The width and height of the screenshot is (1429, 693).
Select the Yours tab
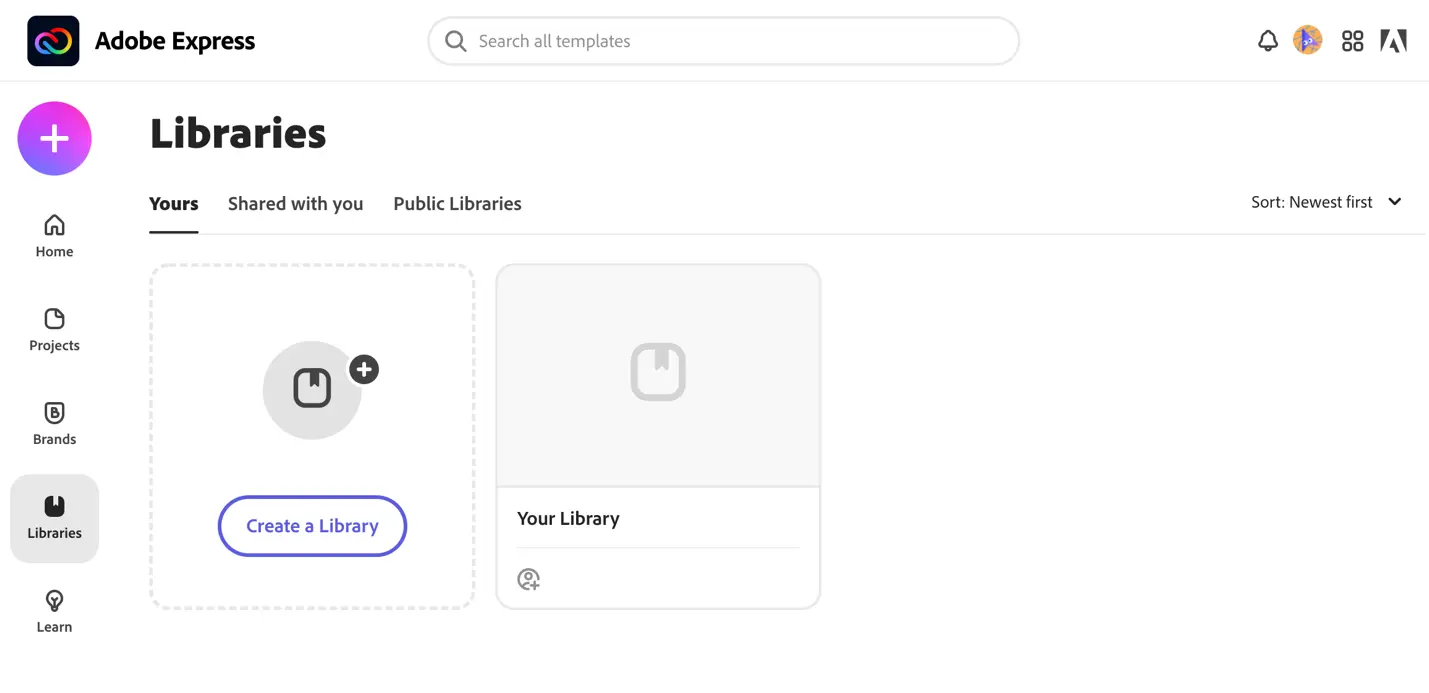coord(173,204)
